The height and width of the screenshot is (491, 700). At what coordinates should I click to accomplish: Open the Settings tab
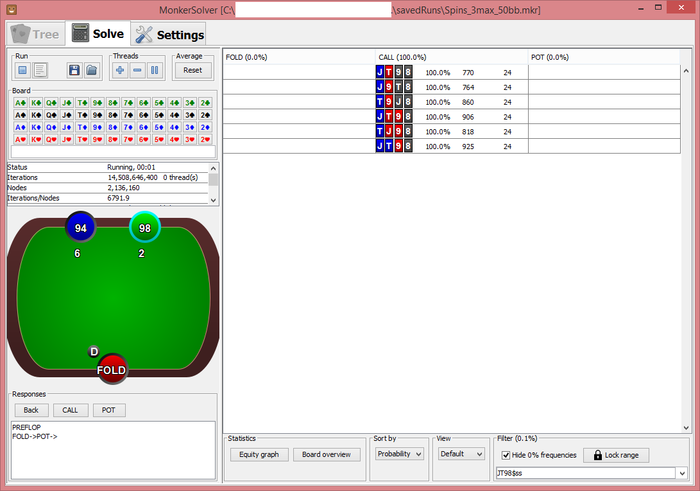click(169, 34)
